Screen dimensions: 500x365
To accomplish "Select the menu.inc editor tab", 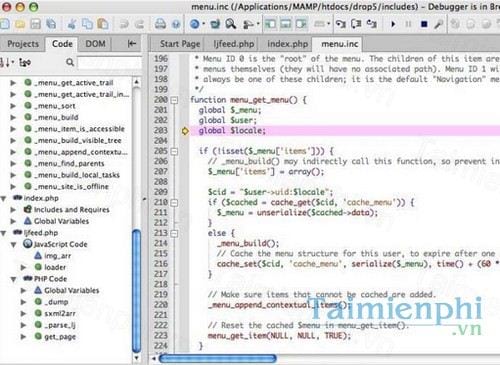I will tap(340, 44).
